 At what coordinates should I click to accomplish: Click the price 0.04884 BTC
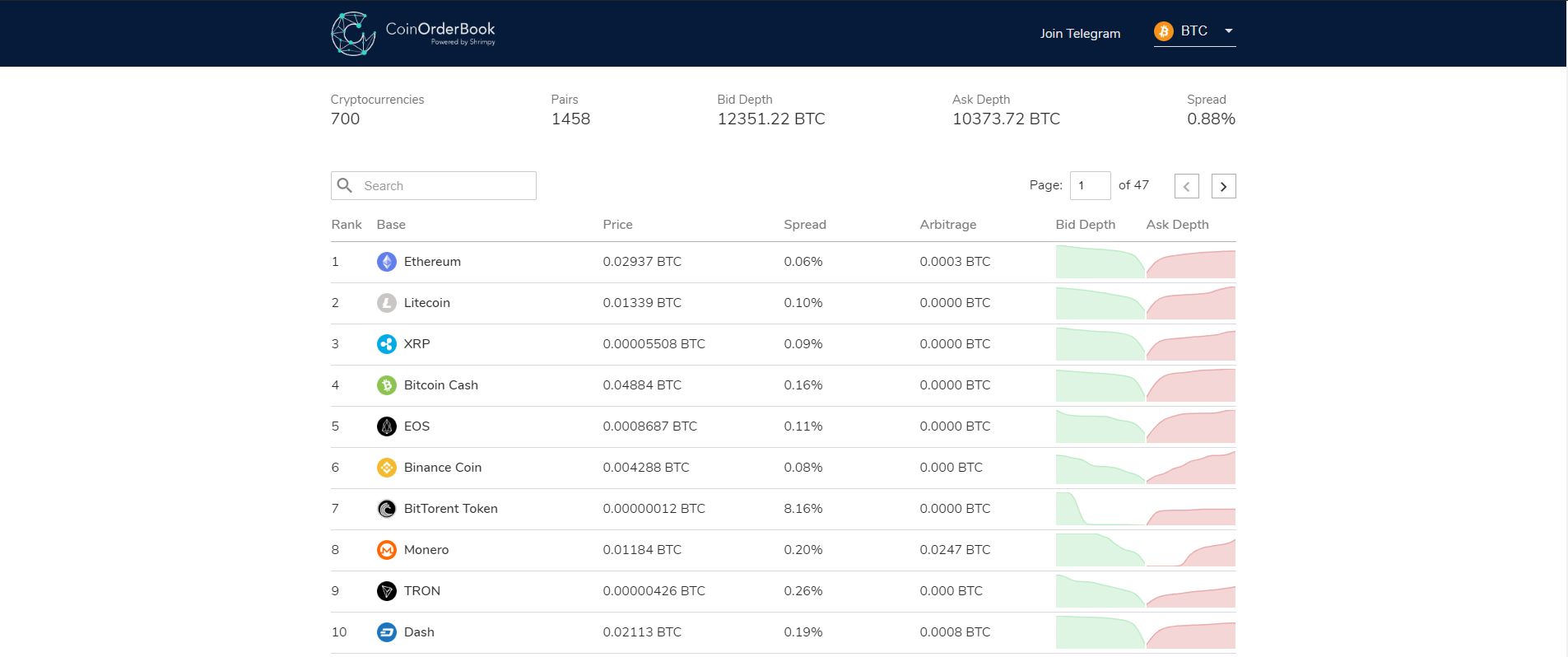(642, 385)
